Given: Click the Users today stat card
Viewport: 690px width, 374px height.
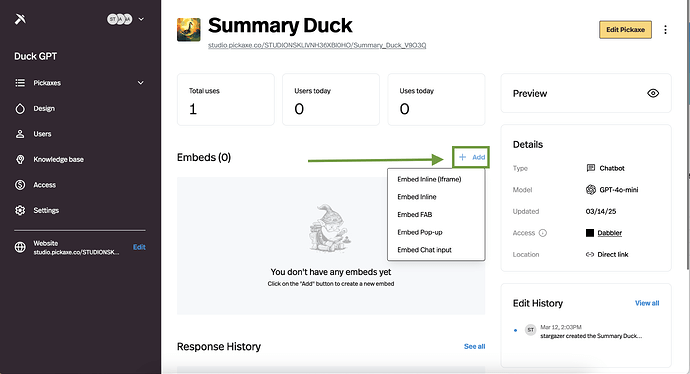Looking at the screenshot, I should pos(331,99).
